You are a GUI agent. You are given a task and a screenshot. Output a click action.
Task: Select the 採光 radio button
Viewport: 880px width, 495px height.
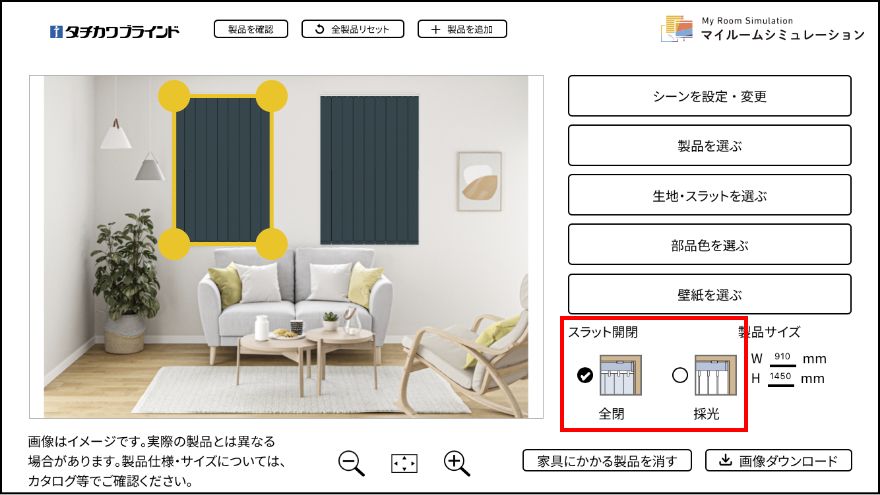[x=680, y=375]
